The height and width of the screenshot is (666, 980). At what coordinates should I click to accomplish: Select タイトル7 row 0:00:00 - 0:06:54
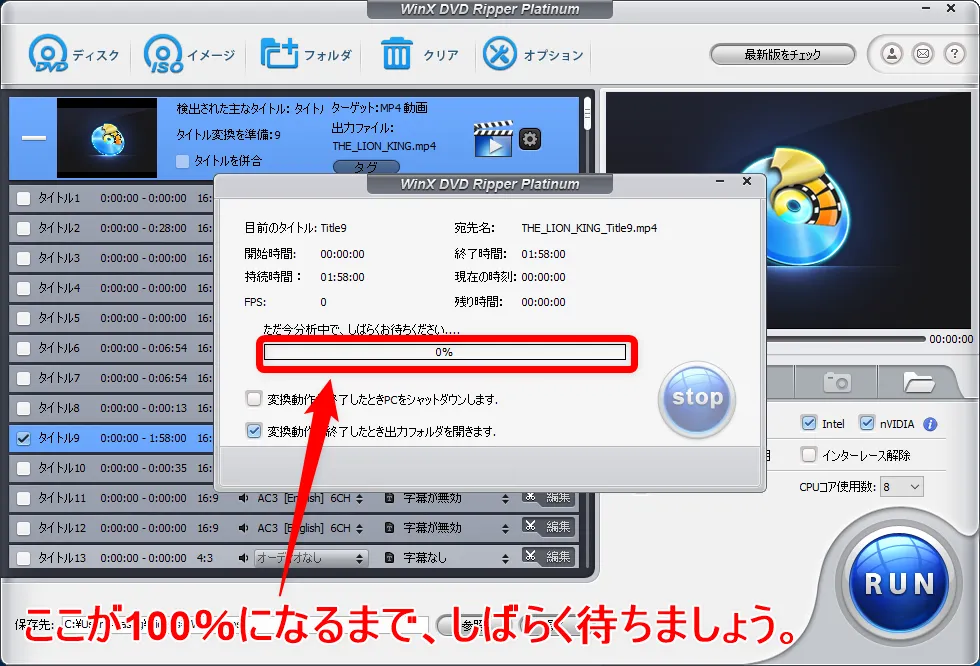(143, 378)
